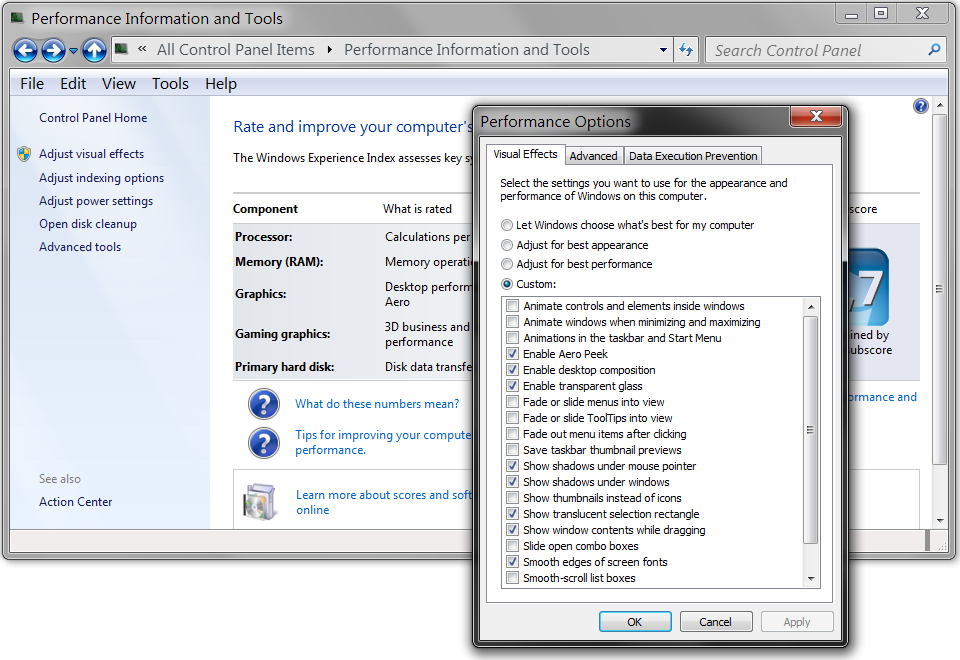Click the shield icon beside Adjust visual effects

pos(24,154)
